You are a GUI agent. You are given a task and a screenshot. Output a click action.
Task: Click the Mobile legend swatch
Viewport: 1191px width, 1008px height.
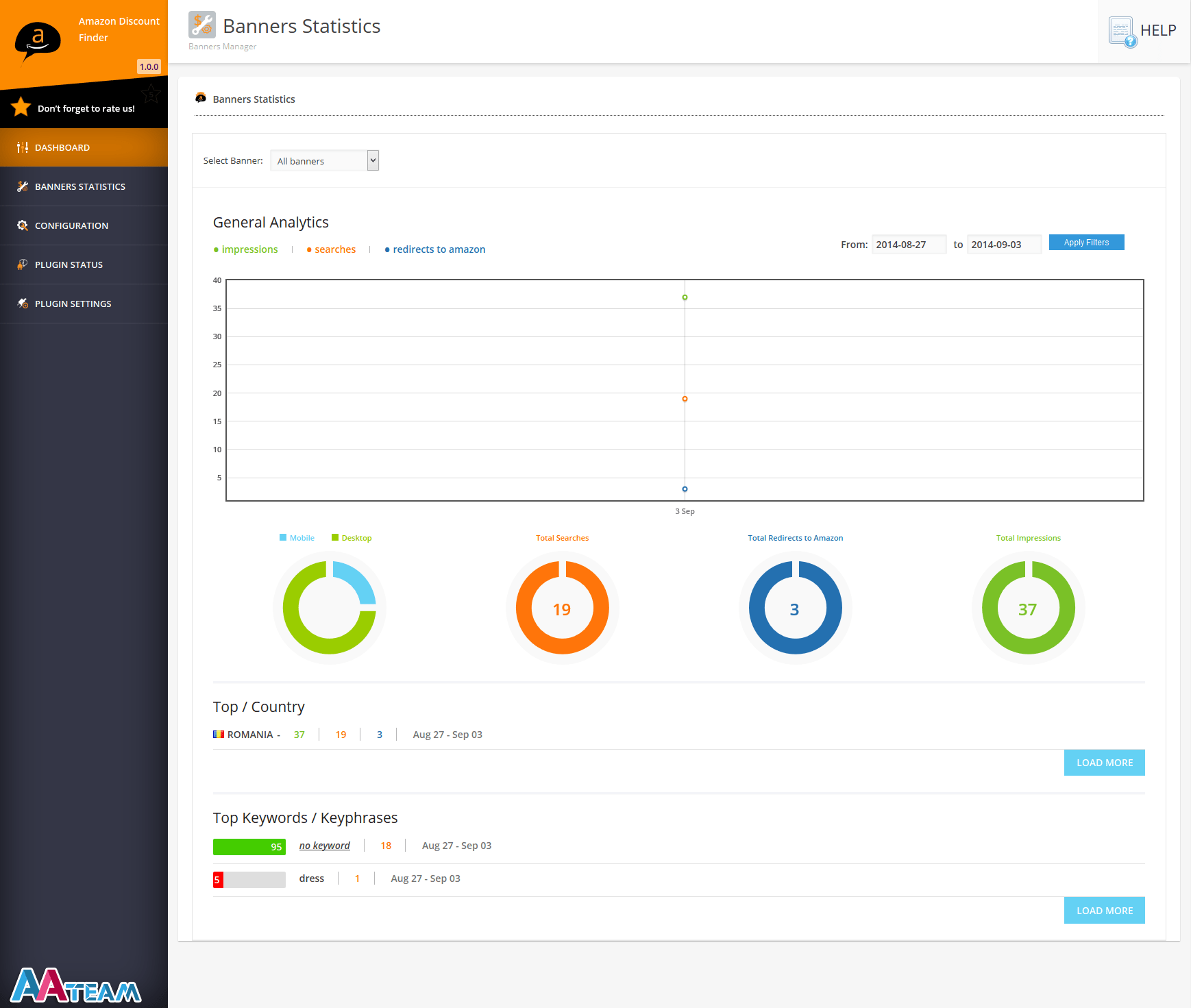pyautogui.click(x=283, y=537)
